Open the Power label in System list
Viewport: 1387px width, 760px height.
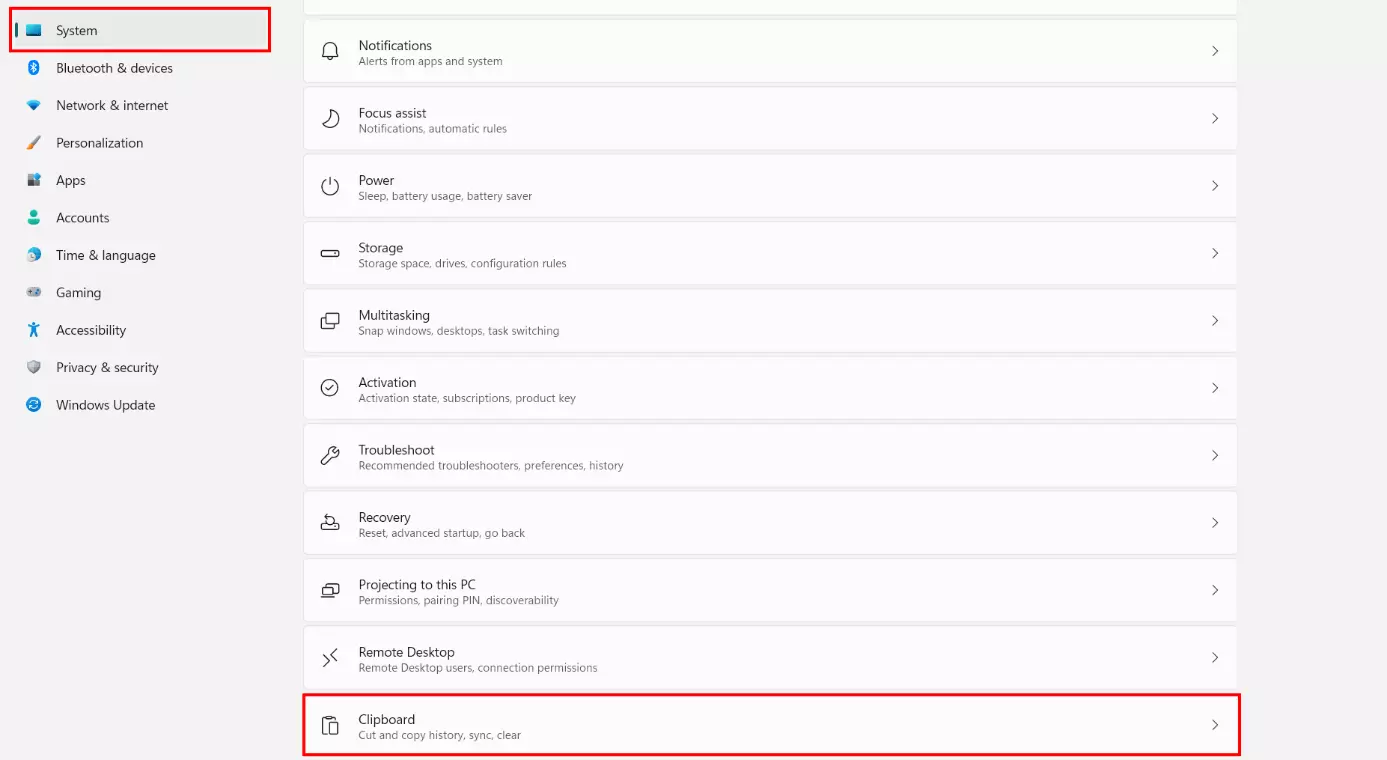376,181
